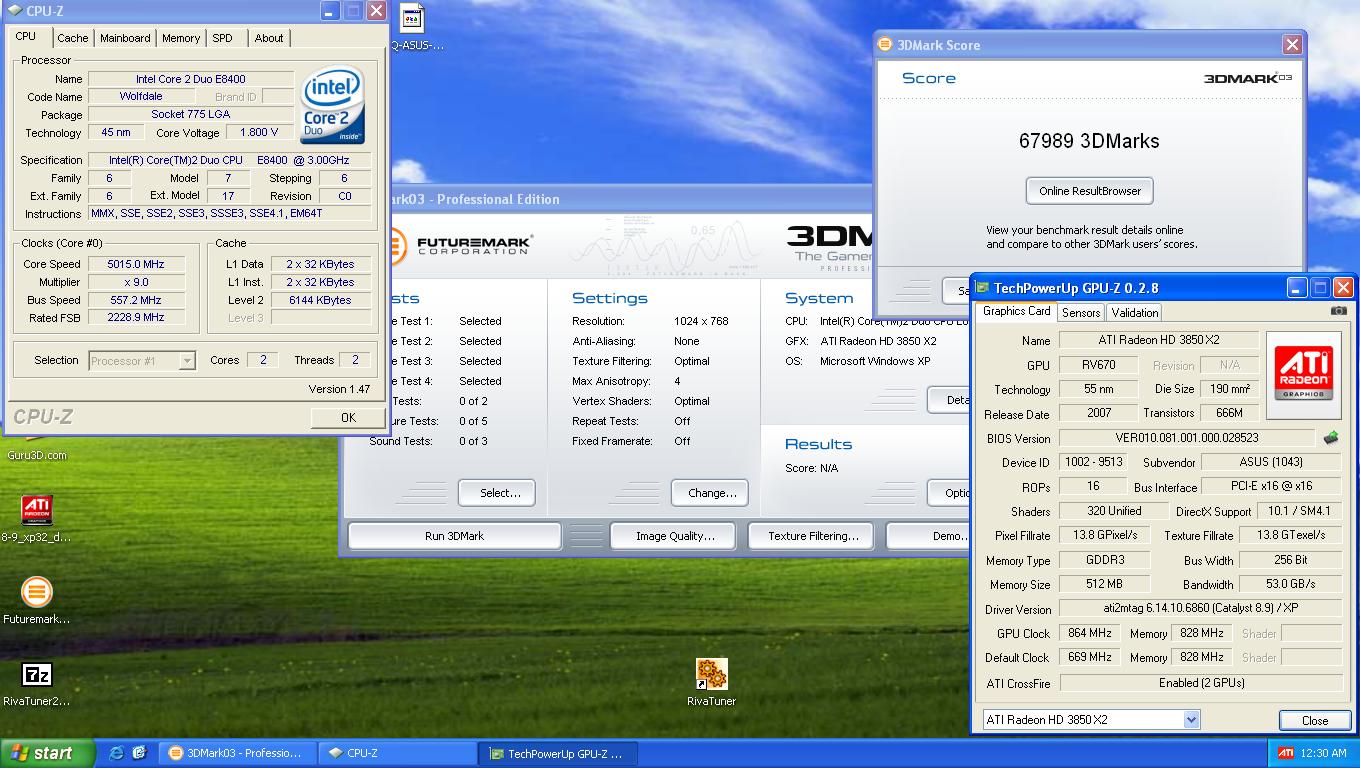Switch to TechPowerUp GPU-Z taskbar button
The height and width of the screenshot is (768, 1360).
[x=558, y=753]
